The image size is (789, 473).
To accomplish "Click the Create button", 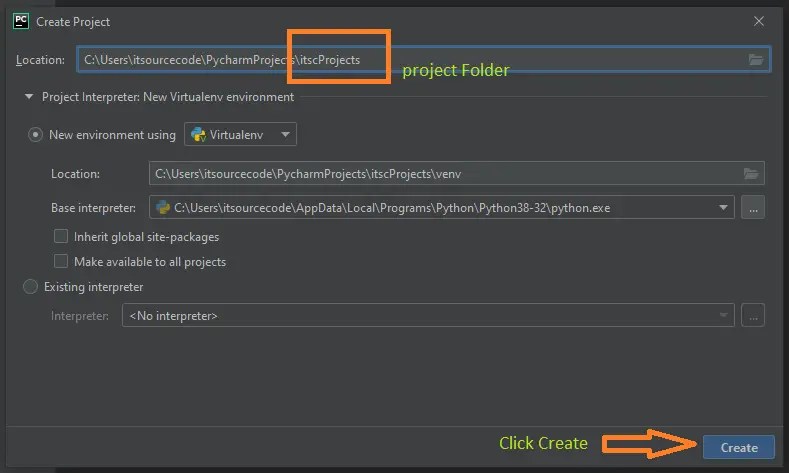I will tap(739, 447).
